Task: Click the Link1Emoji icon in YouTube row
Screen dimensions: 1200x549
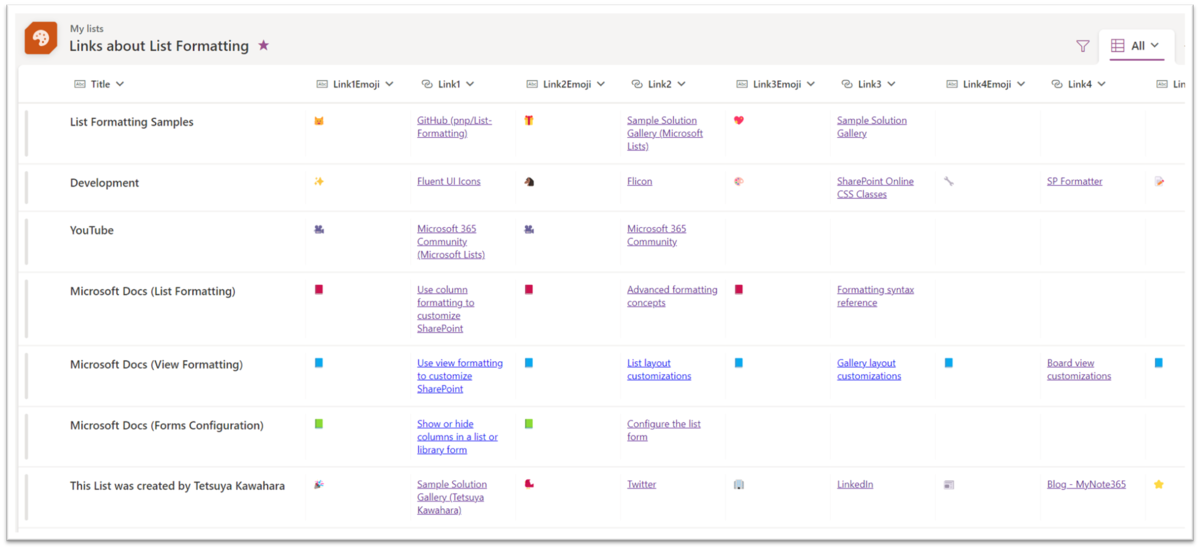Action: pyautogui.click(x=319, y=229)
